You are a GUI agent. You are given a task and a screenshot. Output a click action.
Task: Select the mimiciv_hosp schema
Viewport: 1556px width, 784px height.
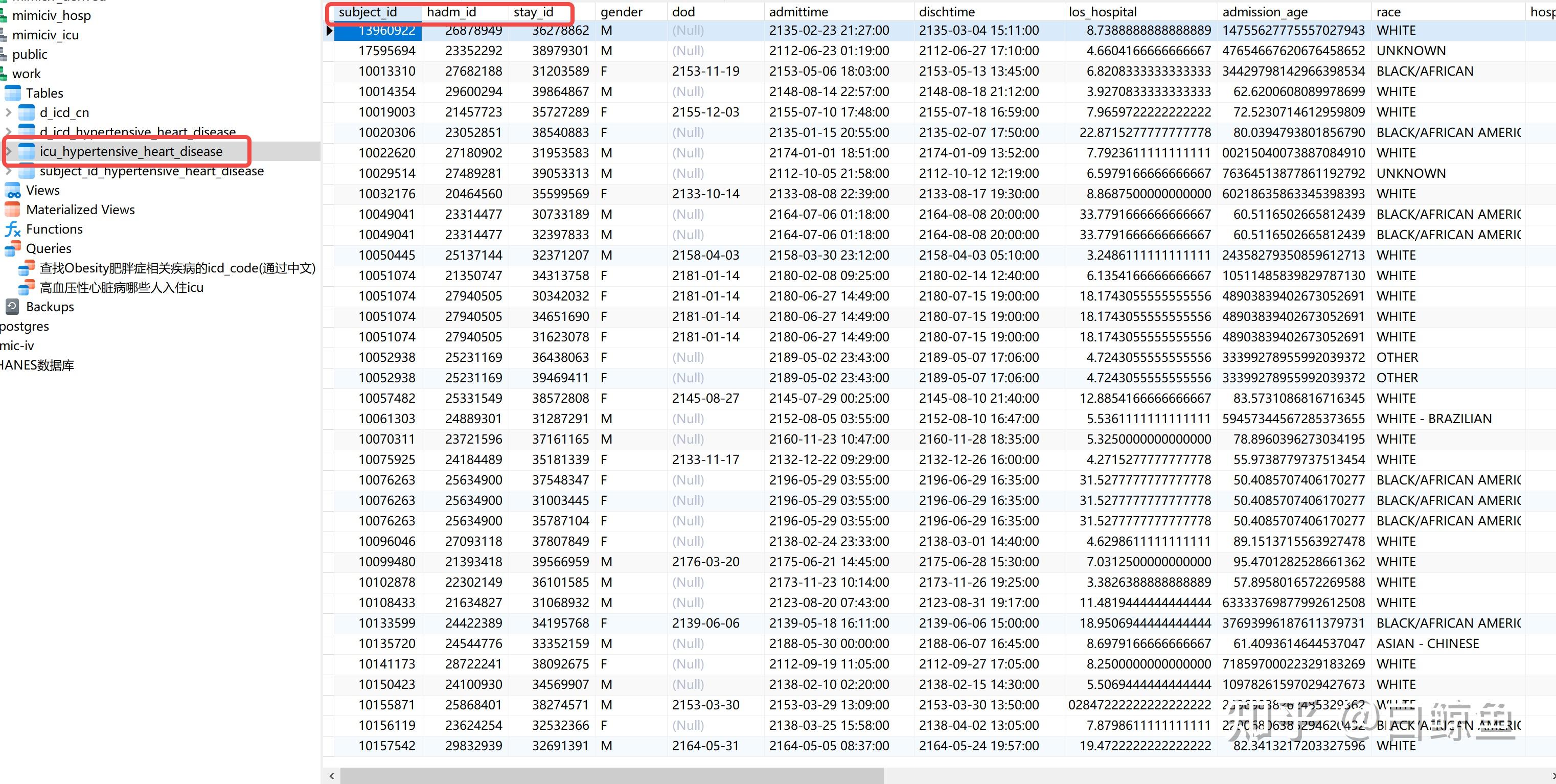(x=51, y=16)
